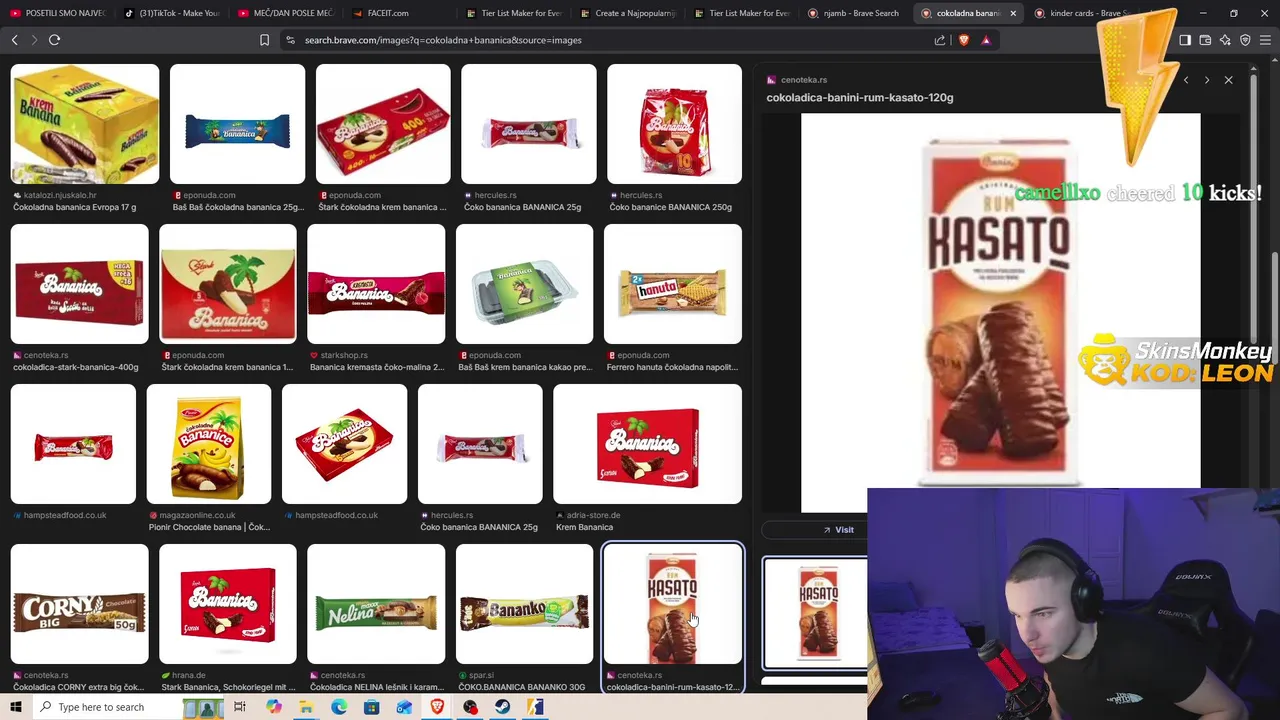Open the cokoladica-banini-rum-kasato-120g title link
The image size is (1280, 720).
[860, 98]
